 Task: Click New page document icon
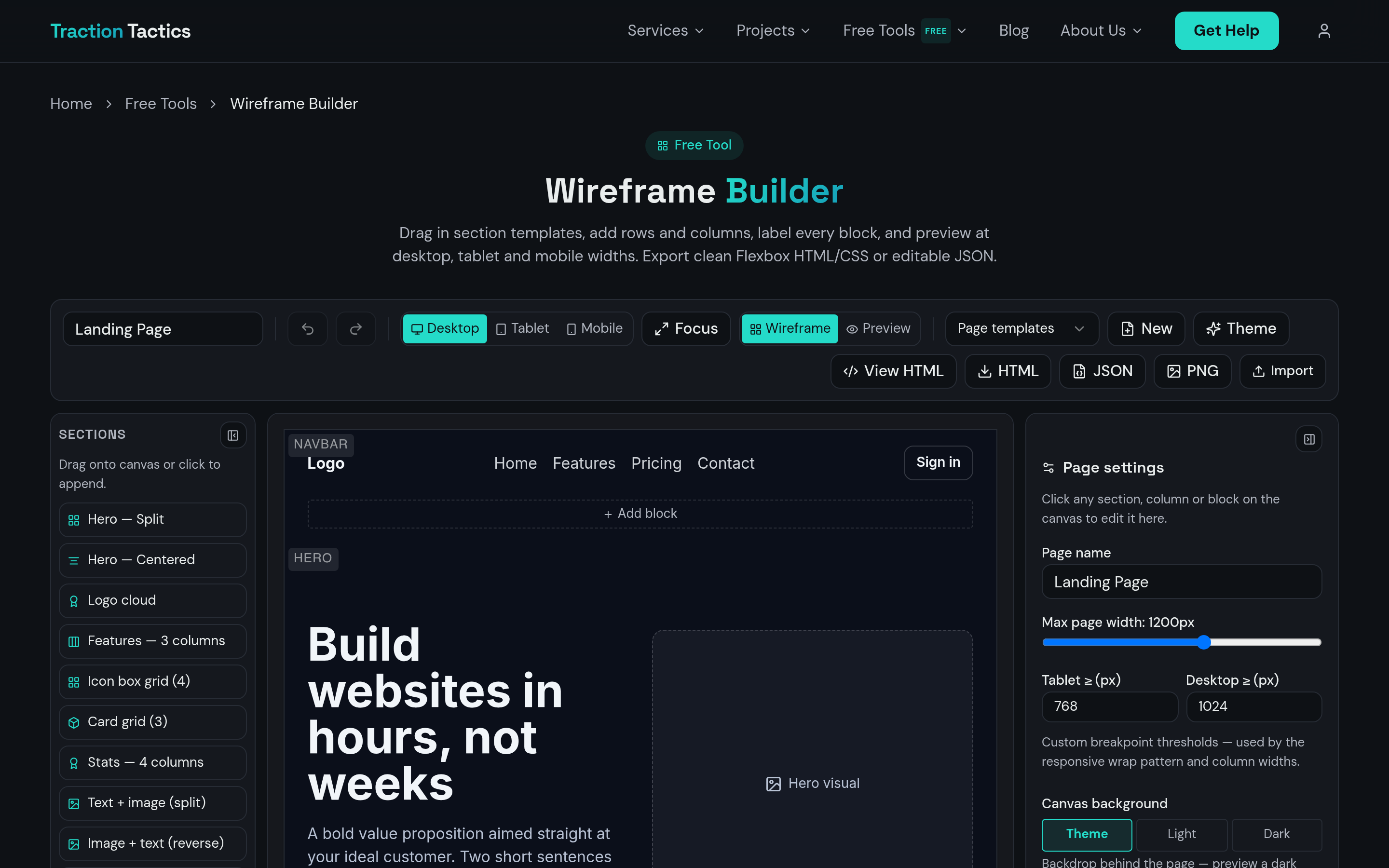tap(1145, 329)
